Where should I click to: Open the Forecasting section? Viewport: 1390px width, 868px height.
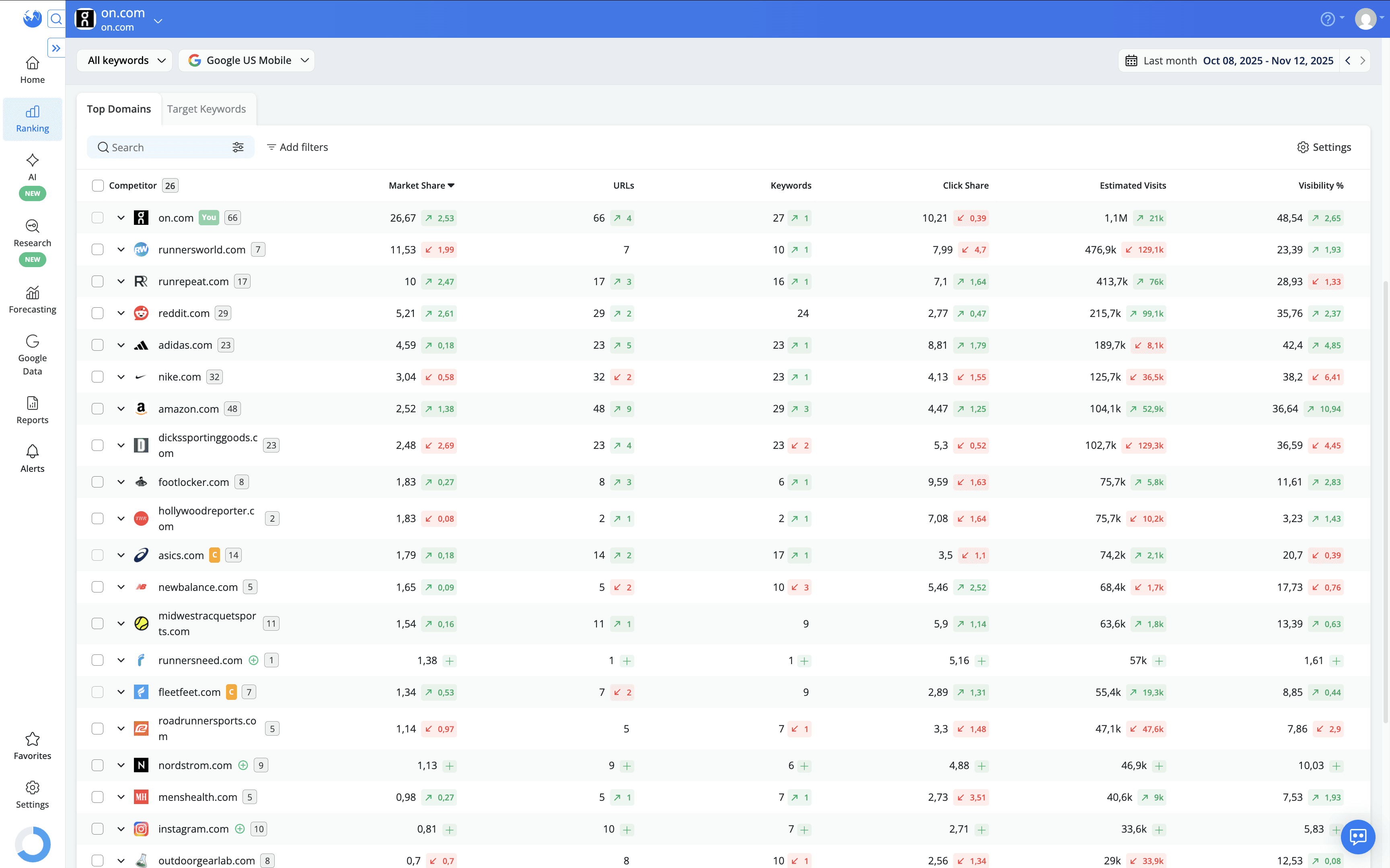(x=32, y=300)
